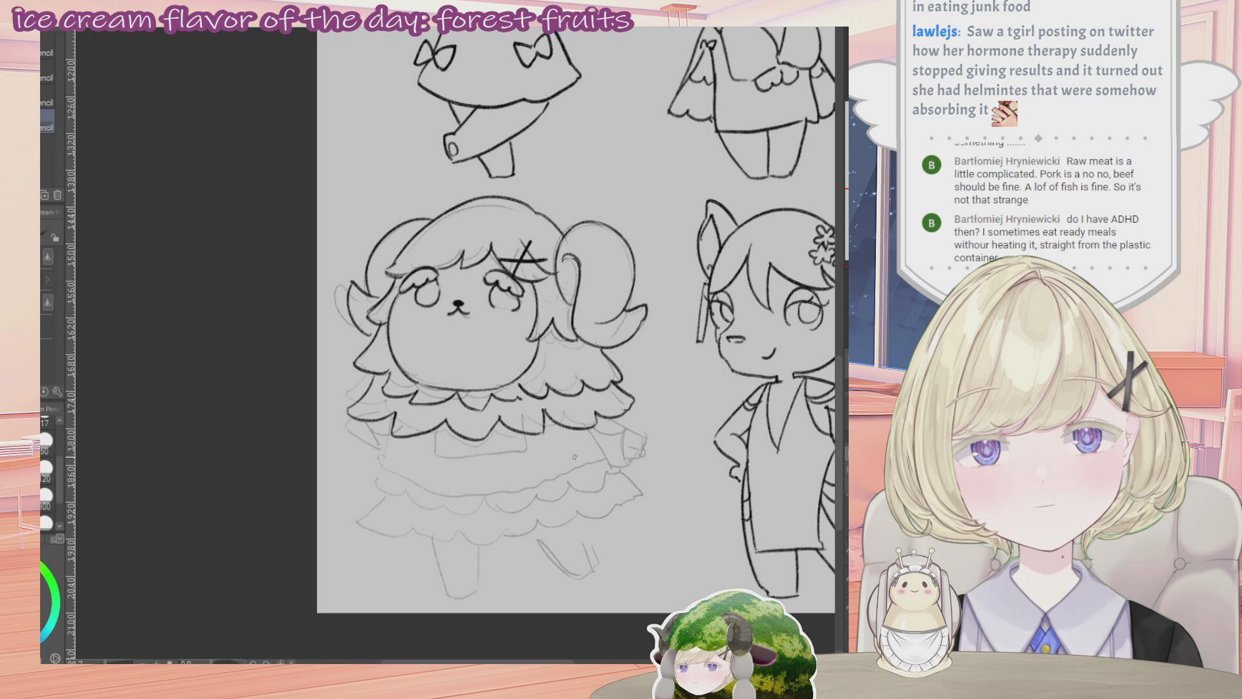Open the dropdown below the brush size list
The height and width of the screenshot is (699, 1242).
click(x=60, y=539)
